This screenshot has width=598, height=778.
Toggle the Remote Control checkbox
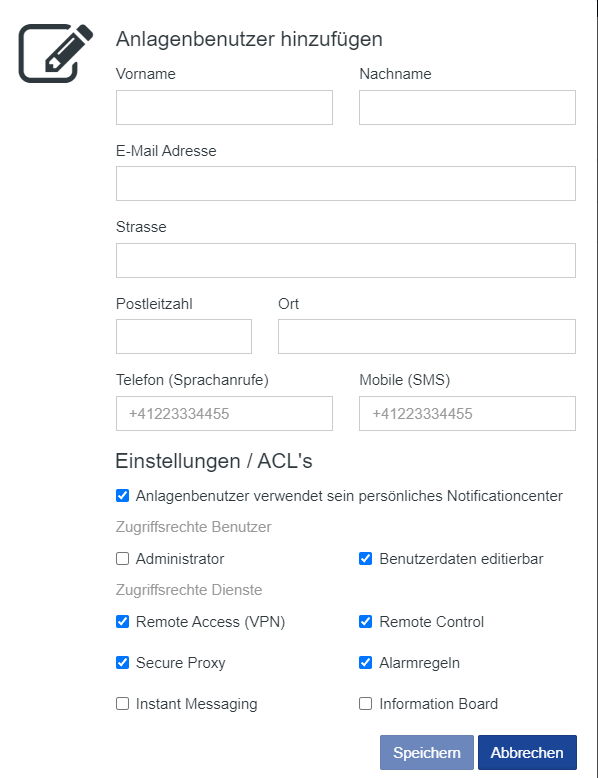click(366, 622)
